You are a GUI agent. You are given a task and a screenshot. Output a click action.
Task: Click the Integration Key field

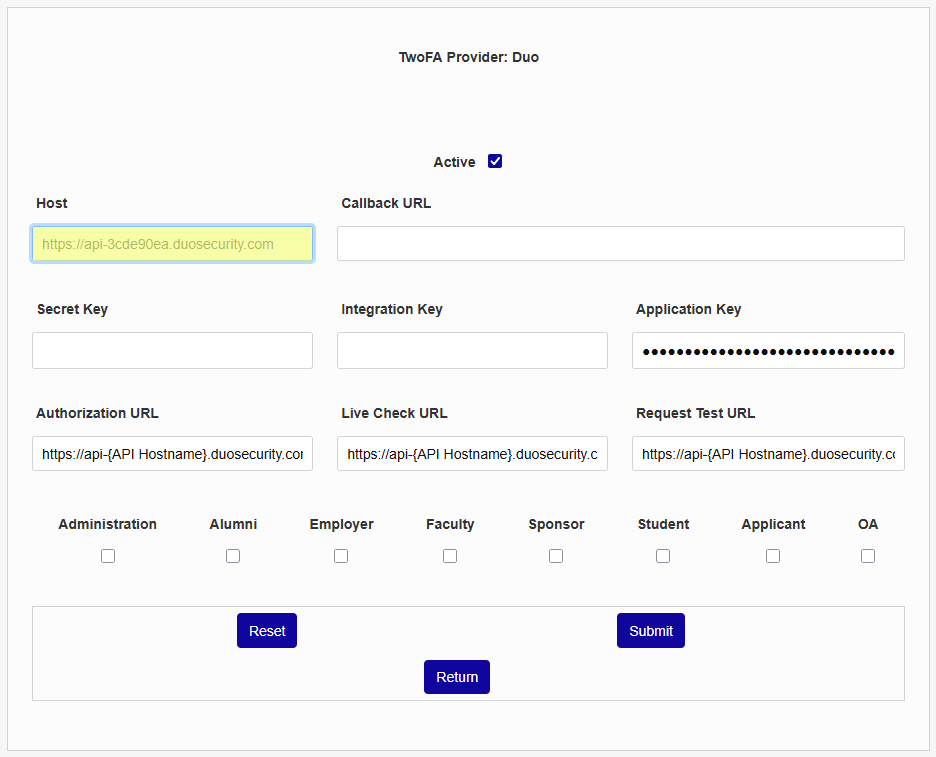472,351
